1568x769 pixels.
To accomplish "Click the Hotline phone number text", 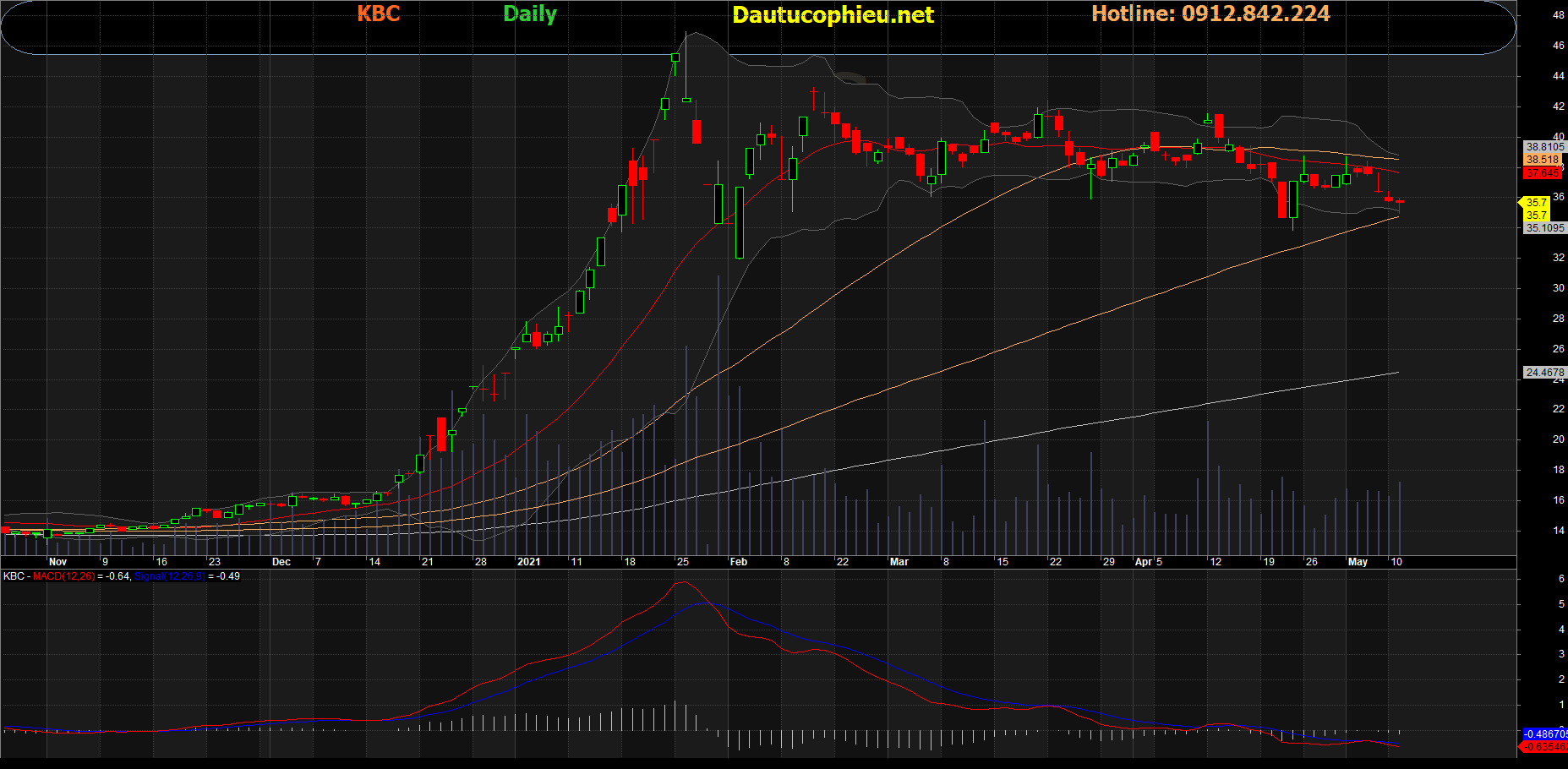I will point(1210,14).
